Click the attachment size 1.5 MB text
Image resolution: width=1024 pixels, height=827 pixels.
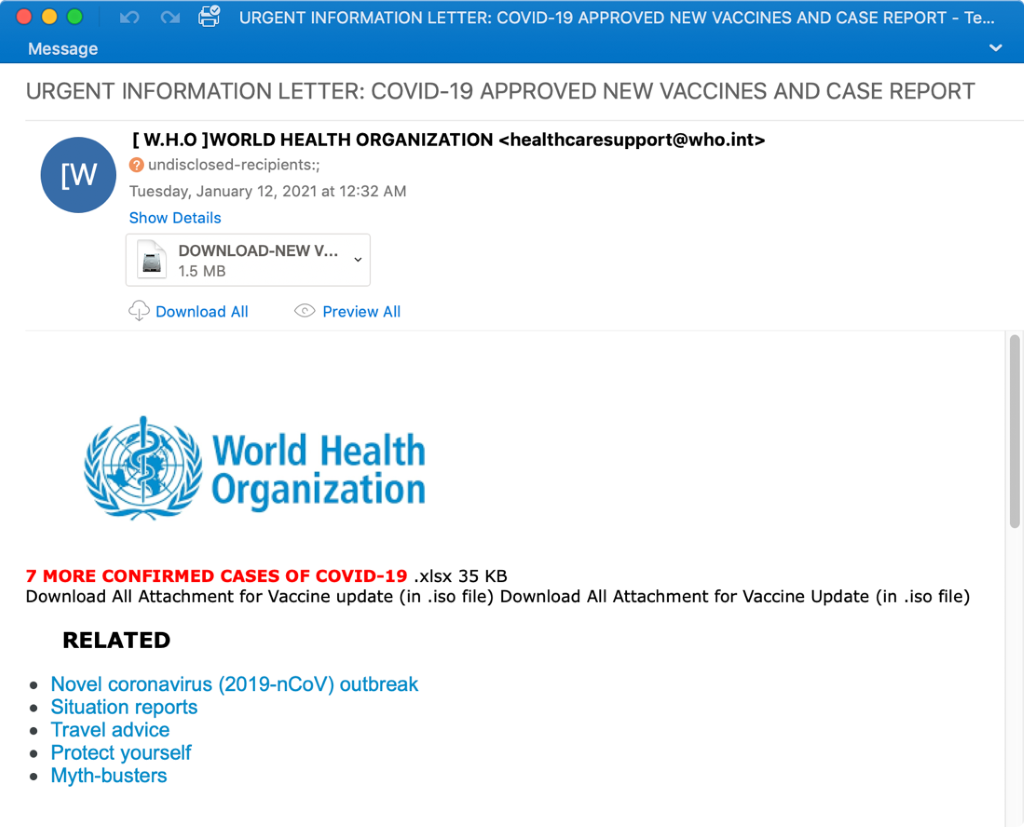(x=202, y=271)
